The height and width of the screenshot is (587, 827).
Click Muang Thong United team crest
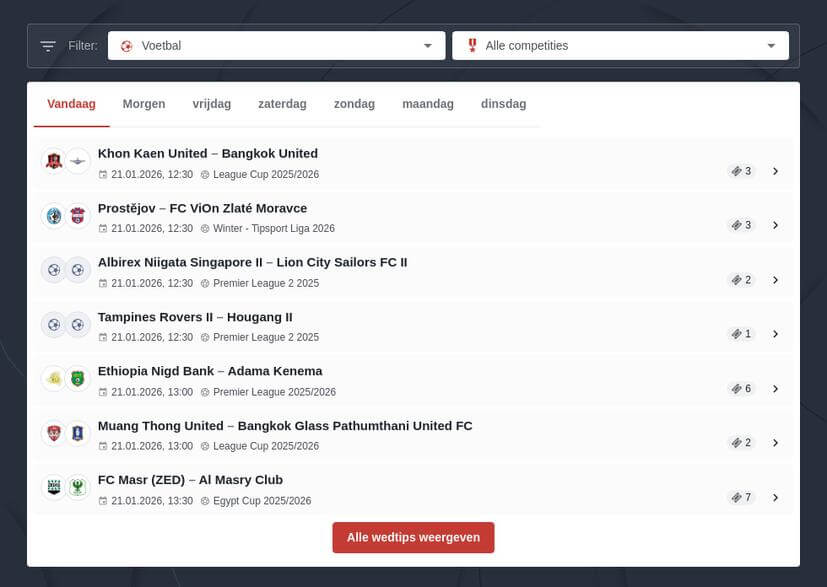tap(54, 433)
